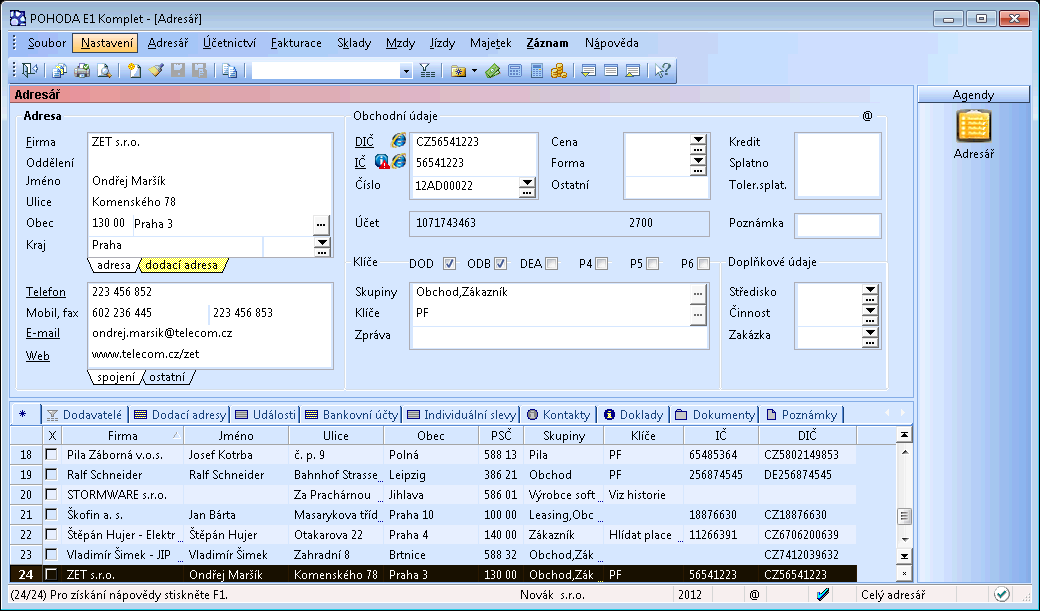
Task: Click the red alert info icon next to IČ
Action: (382, 161)
